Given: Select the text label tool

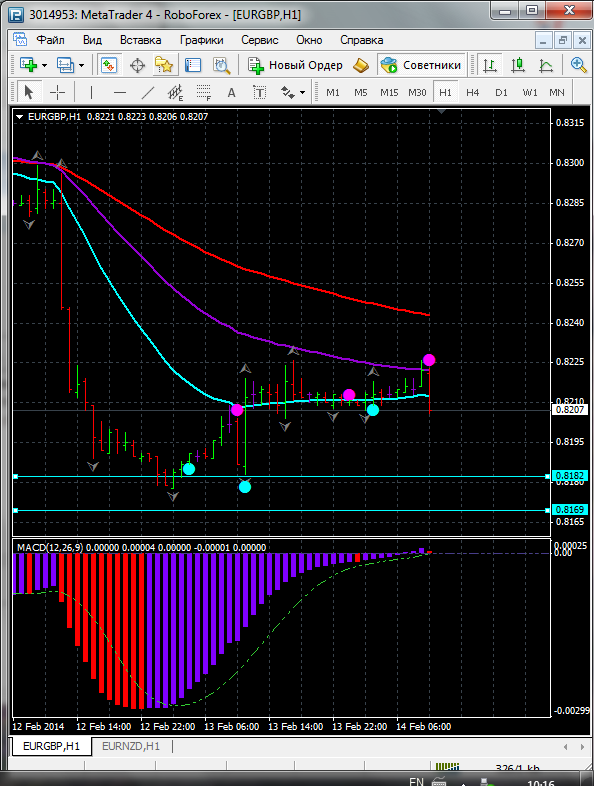Looking at the screenshot, I should tap(259, 92).
